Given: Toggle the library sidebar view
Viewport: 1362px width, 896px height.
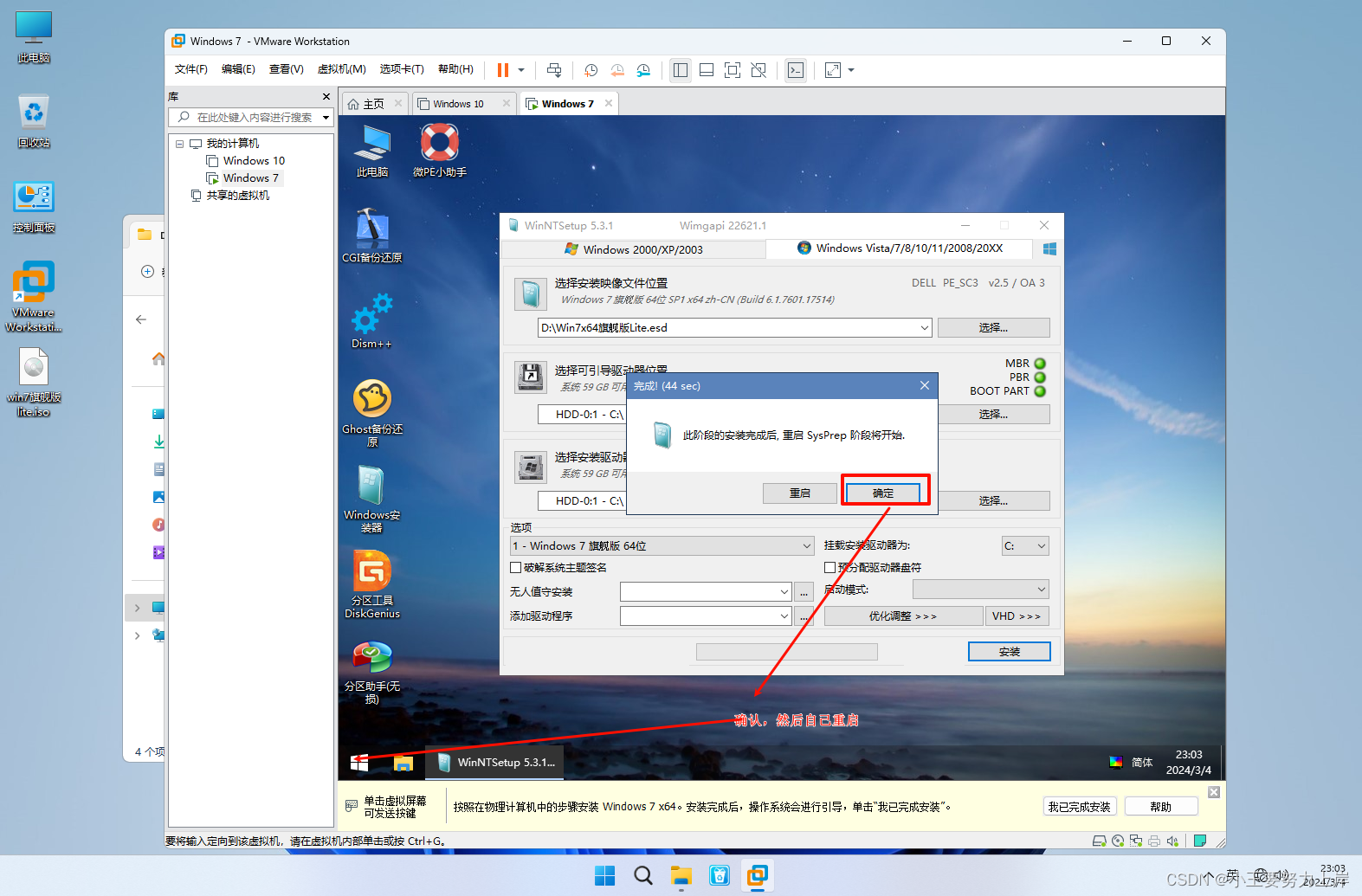Looking at the screenshot, I should coord(681,70).
